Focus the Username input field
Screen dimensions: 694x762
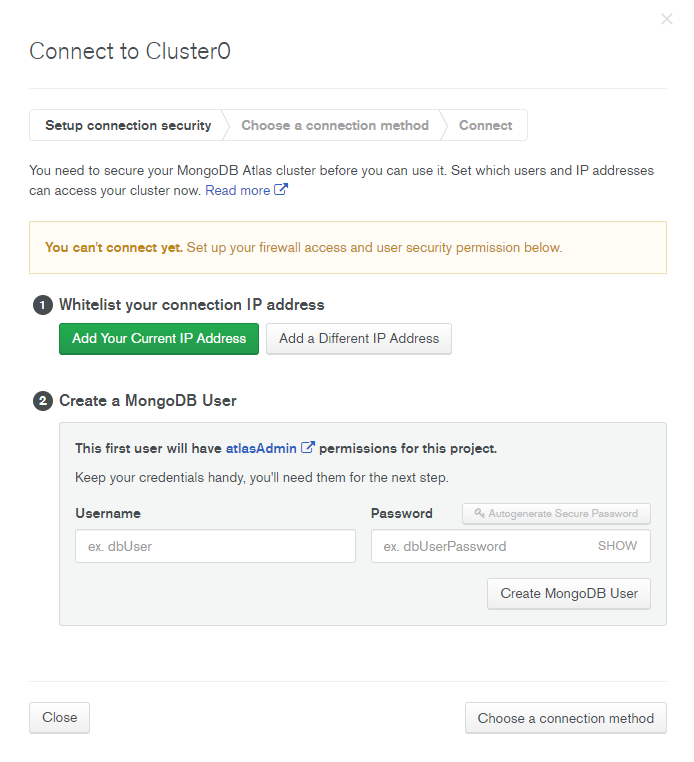click(x=215, y=546)
